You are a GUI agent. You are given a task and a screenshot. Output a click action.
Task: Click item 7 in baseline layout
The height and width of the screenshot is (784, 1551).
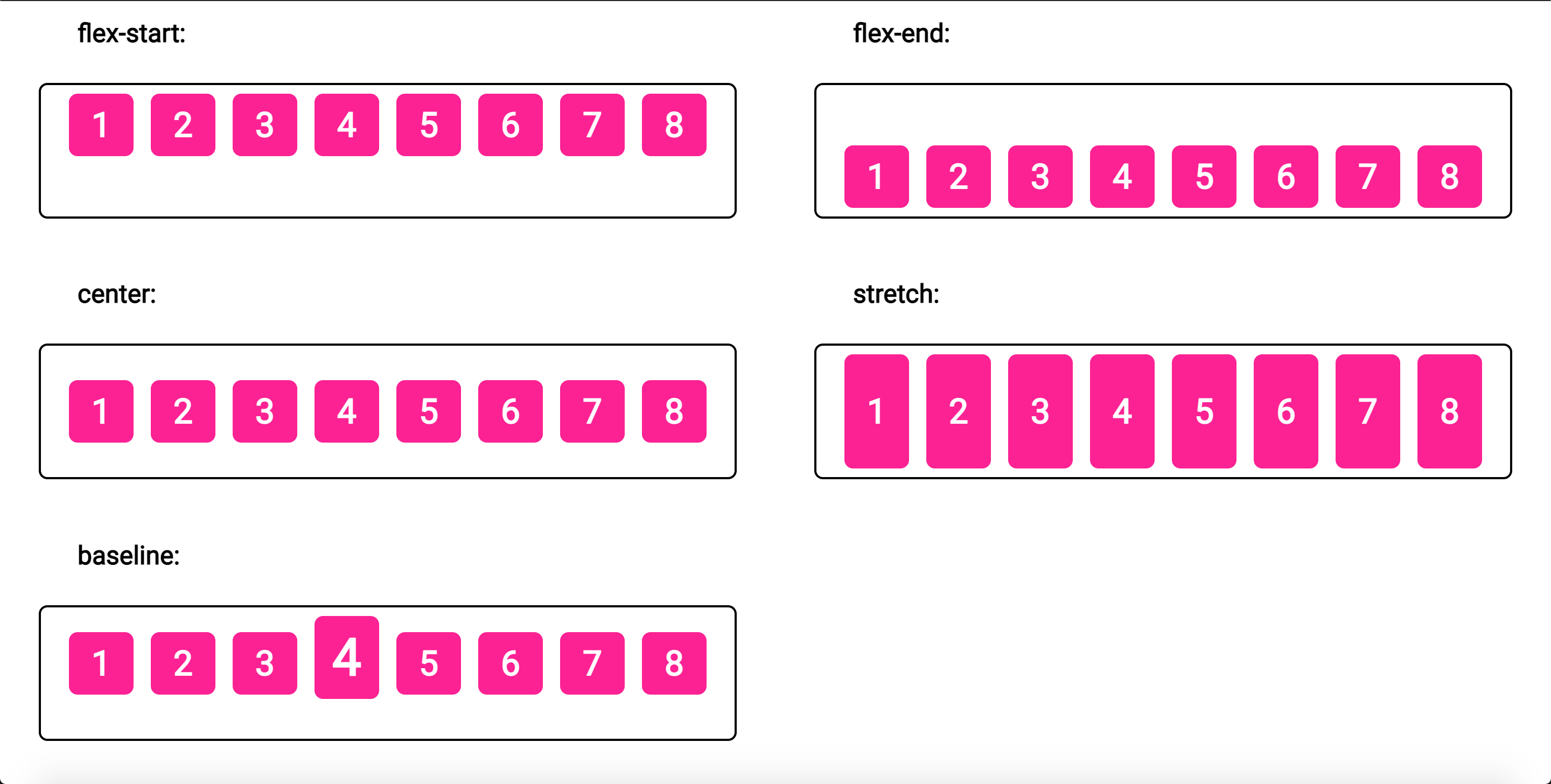point(590,680)
